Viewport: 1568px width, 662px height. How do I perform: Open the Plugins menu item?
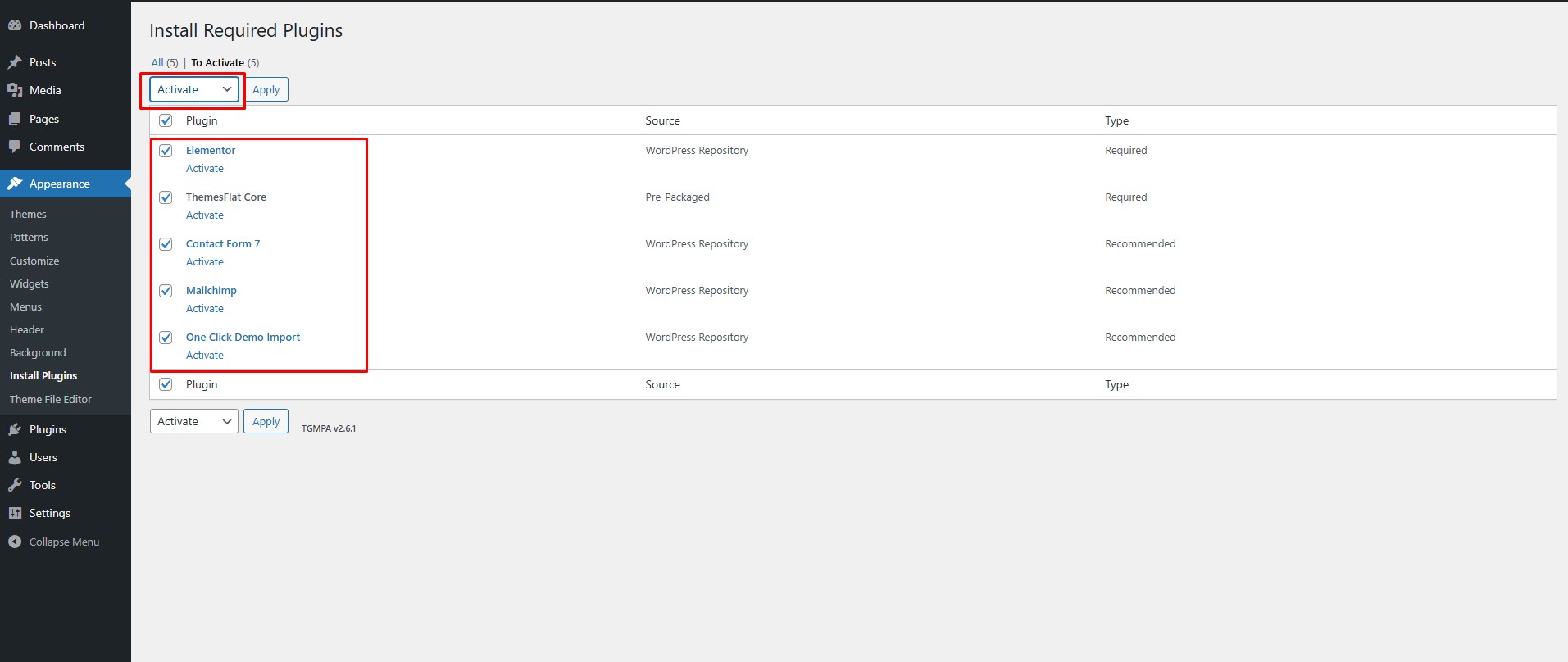(x=66, y=429)
